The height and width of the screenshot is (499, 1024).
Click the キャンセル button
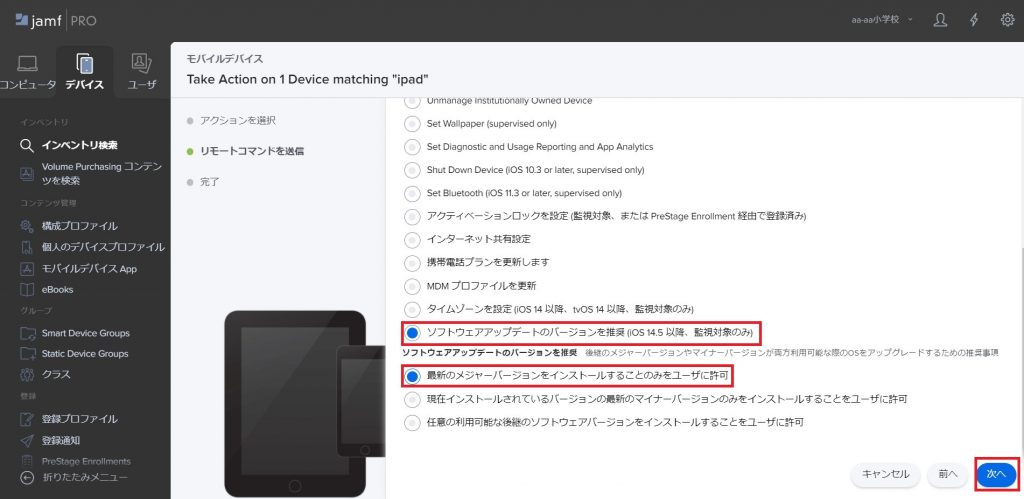pyautogui.click(x=886, y=475)
